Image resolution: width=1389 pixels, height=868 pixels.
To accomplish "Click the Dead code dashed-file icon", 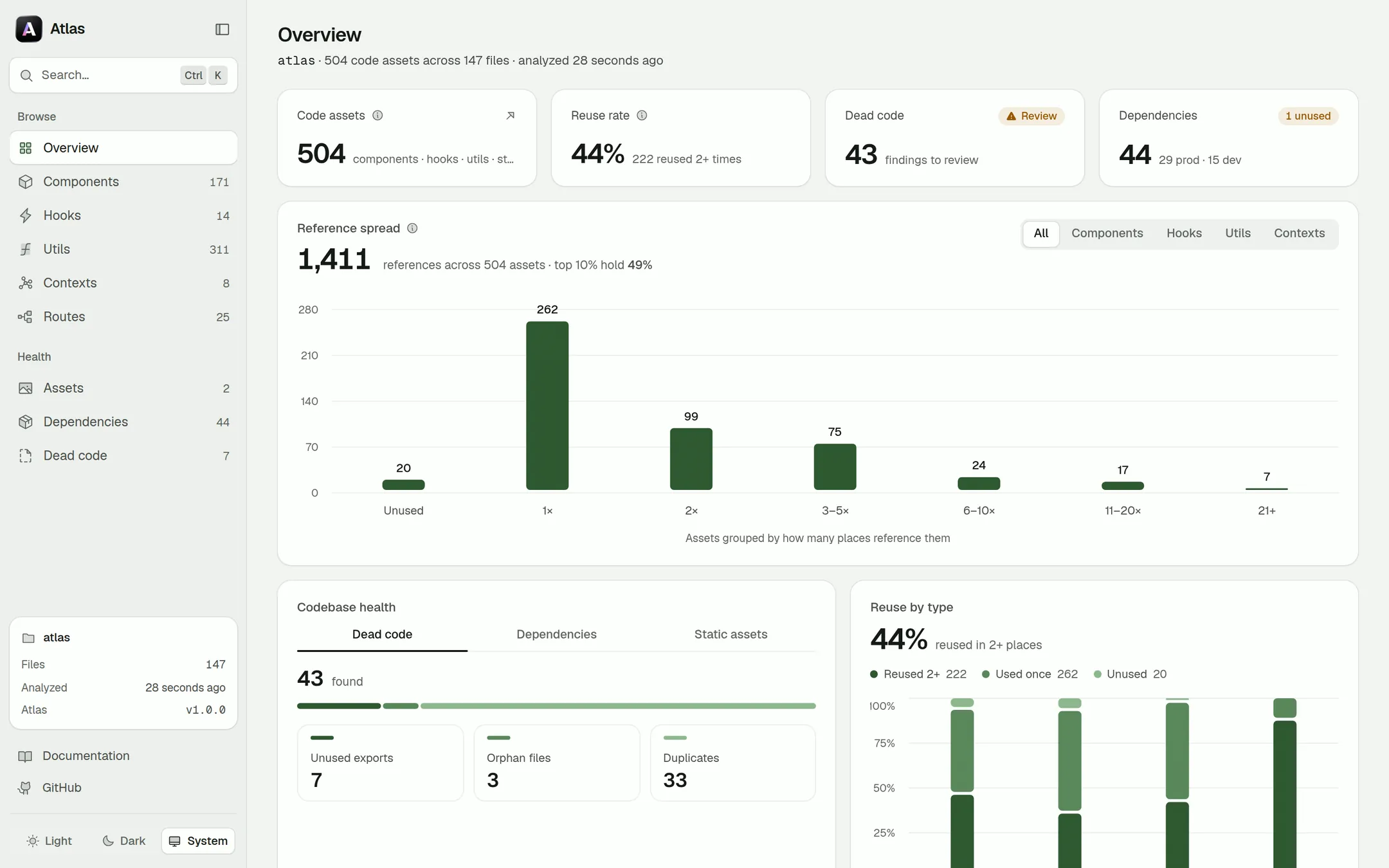I will (x=26, y=456).
